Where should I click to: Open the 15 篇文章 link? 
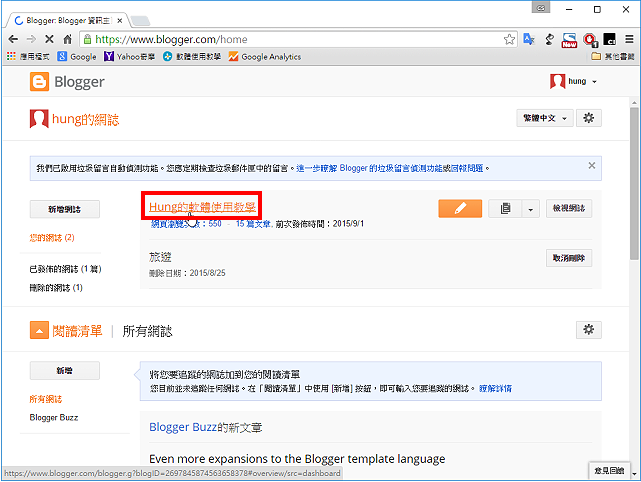pos(253,224)
